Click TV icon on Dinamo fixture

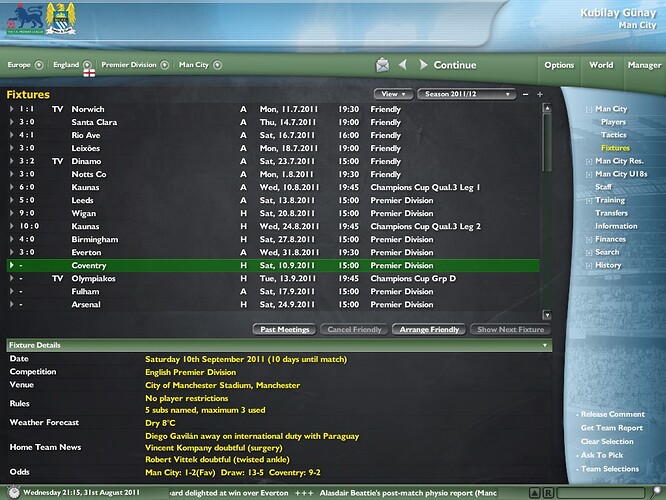click(57, 161)
